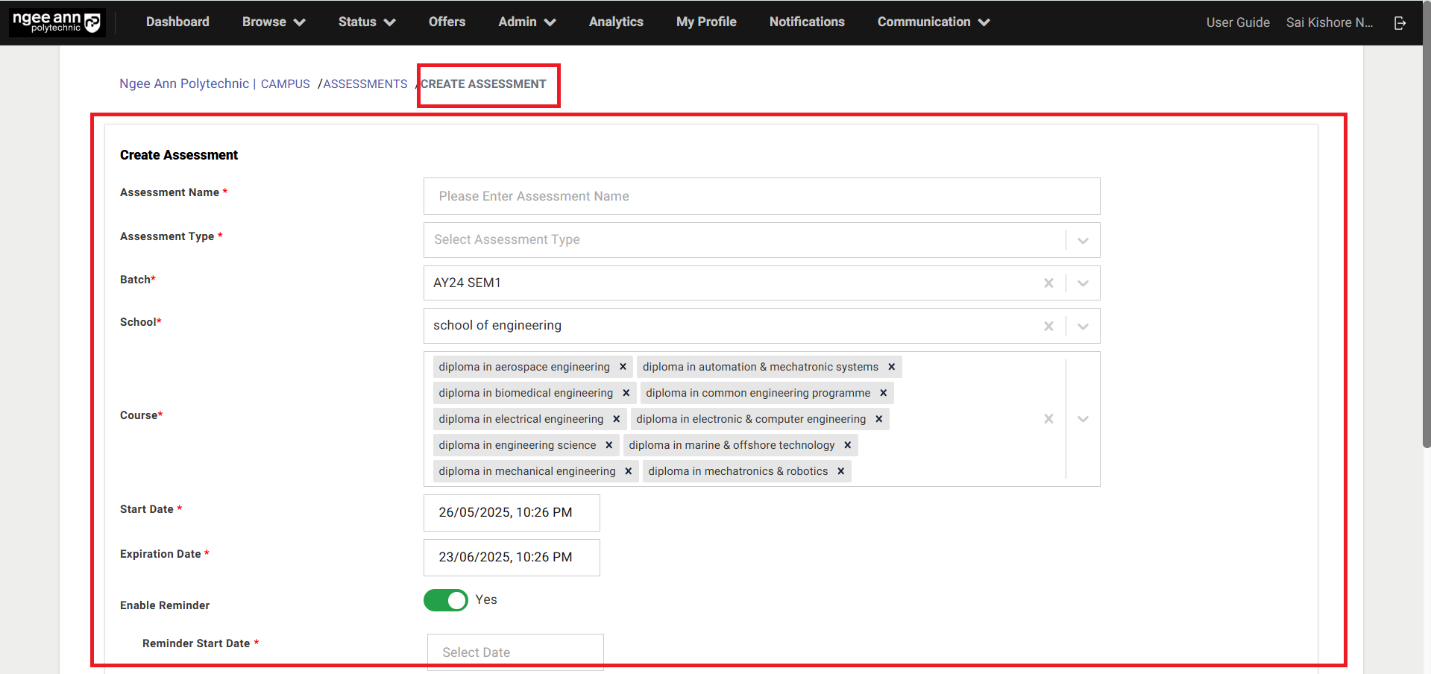Go to ASSESSMENTS breadcrumb link
Viewport: 1431px width, 674px height.
pyautogui.click(x=365, y=84)
